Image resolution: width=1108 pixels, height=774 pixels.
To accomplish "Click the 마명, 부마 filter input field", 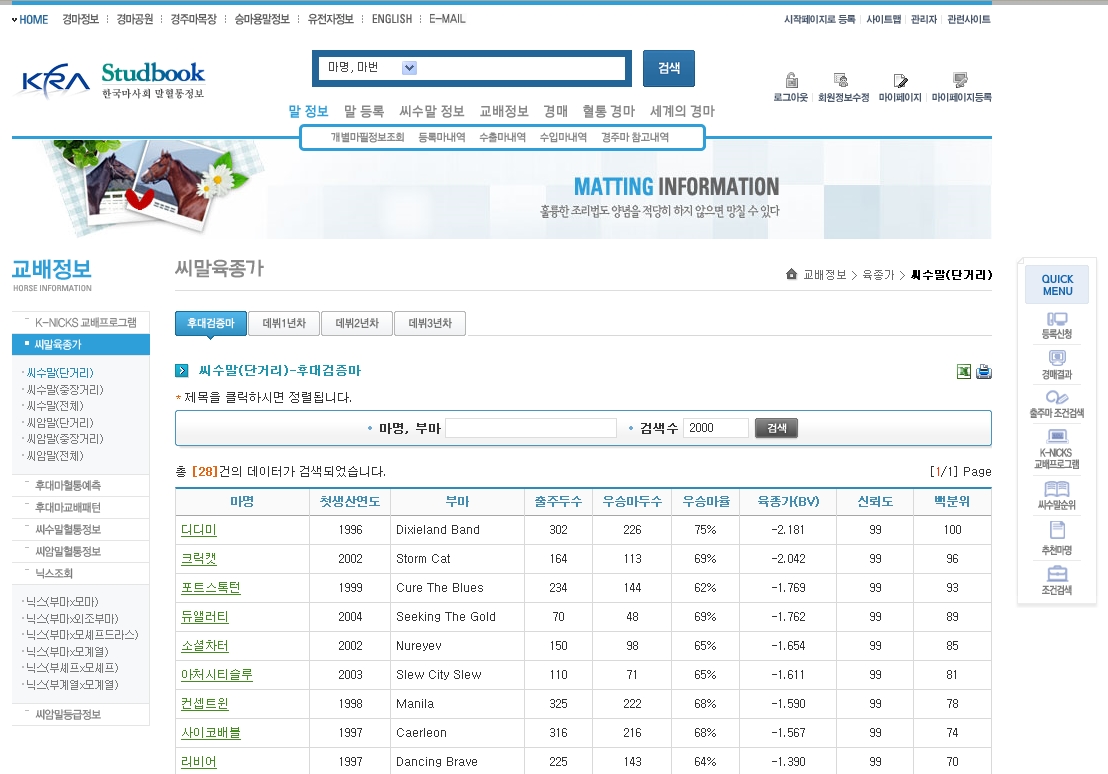I will [530, 428].
